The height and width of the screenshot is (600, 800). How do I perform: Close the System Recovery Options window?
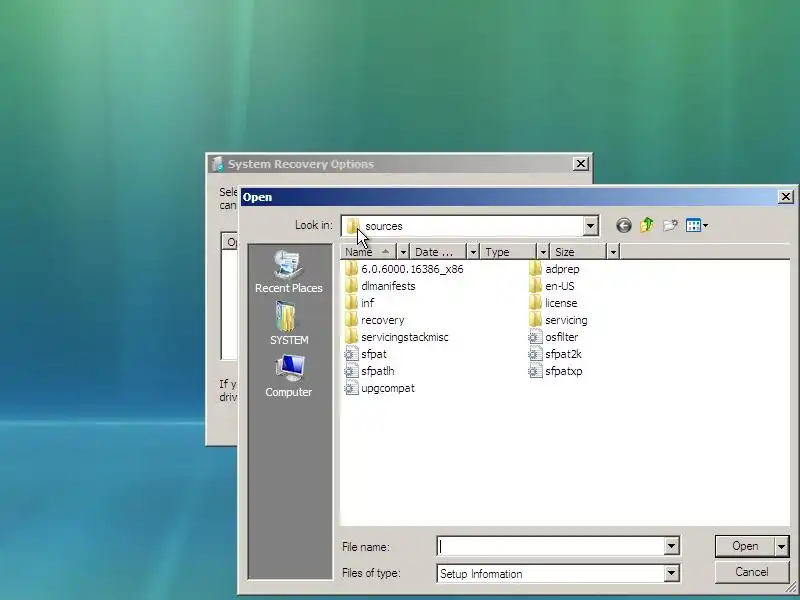[581, 164]
